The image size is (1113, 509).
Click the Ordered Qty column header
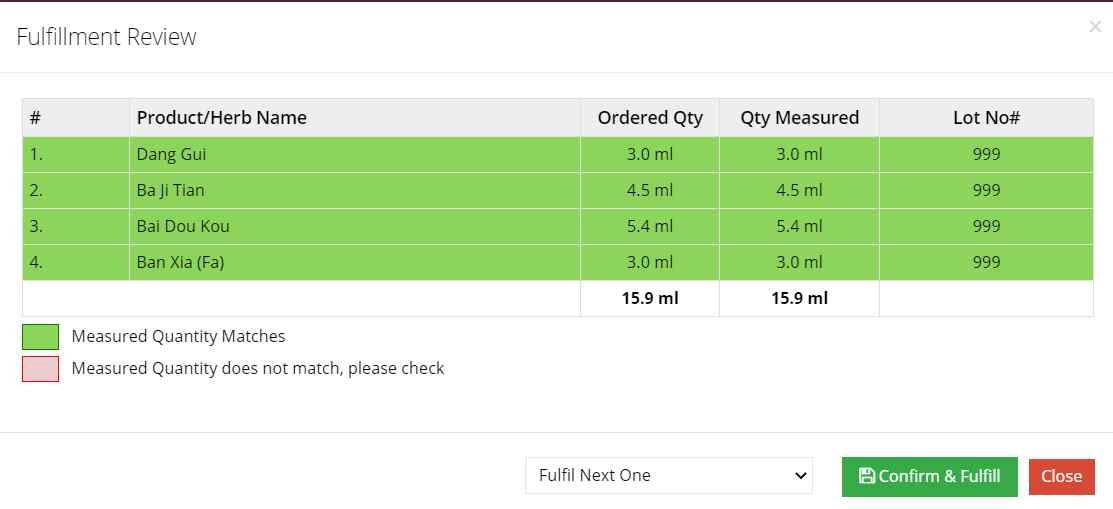[x=650, y=117]
